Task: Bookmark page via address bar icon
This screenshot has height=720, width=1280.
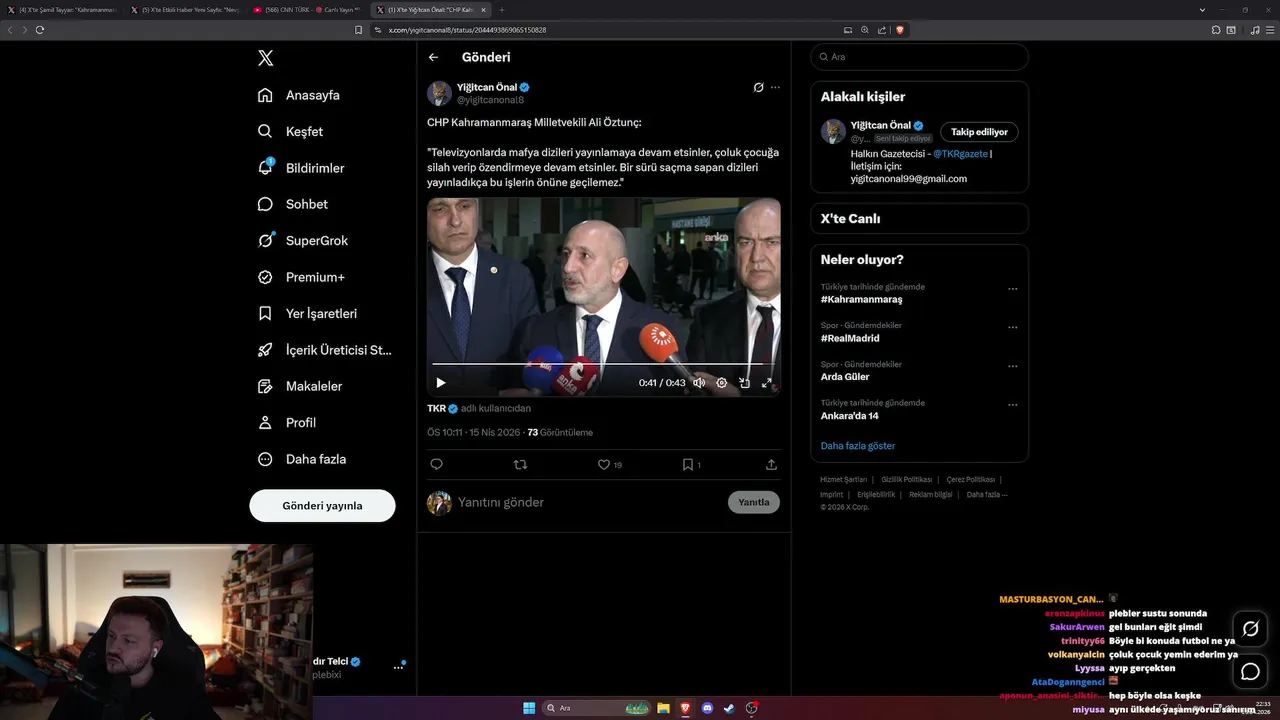Action: coord(359,30)
